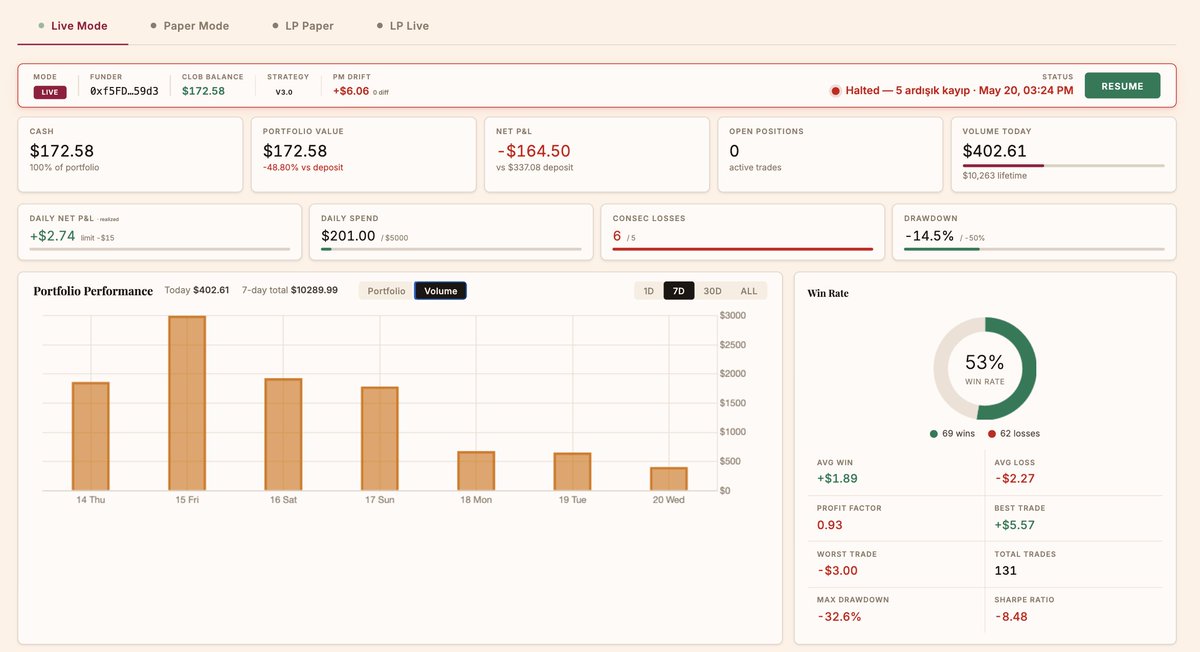Screen dimensions: 1200x652
Task: Click the red halted status dot
Action: click(x=835, y=91)
